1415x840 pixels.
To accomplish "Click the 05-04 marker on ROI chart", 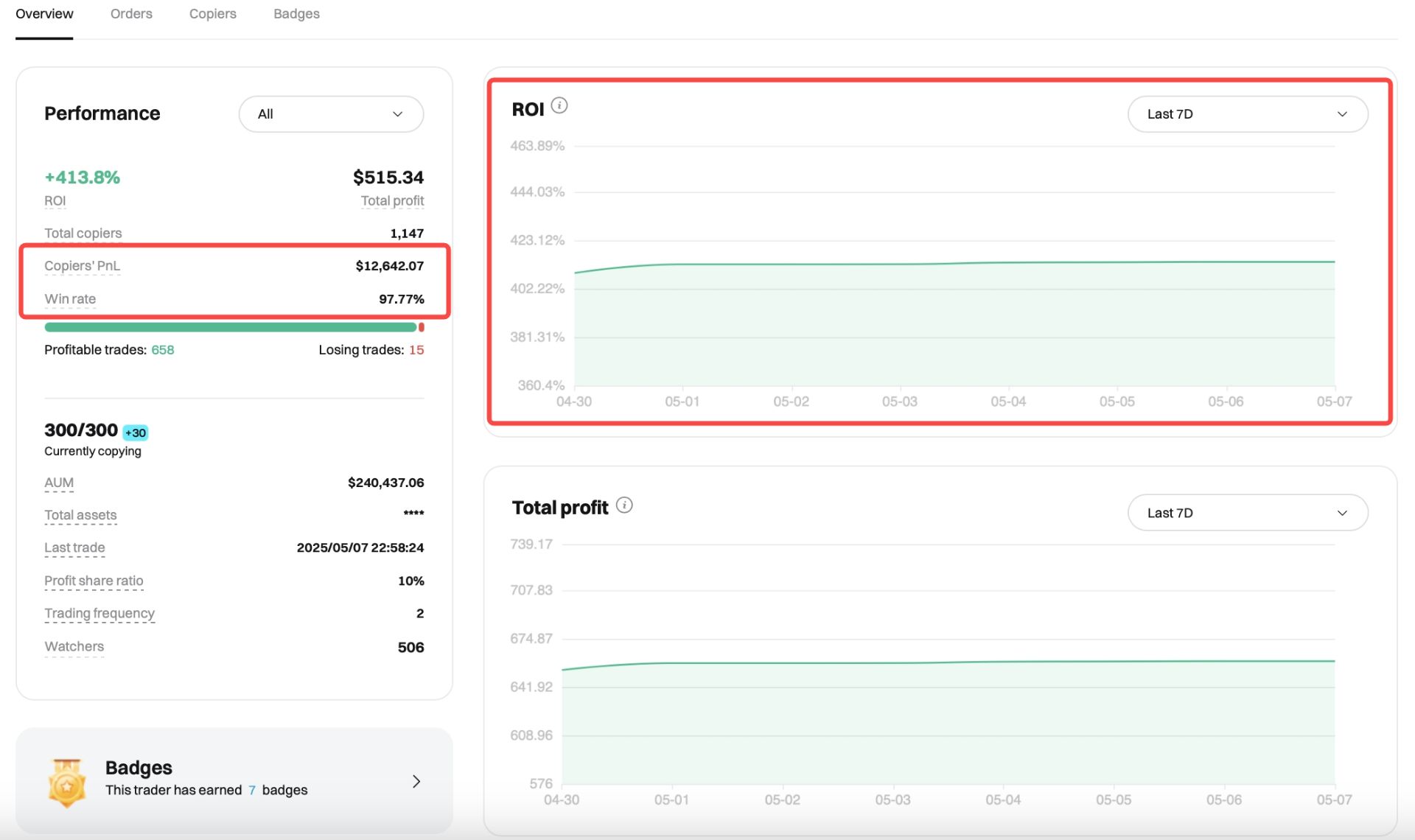I will [x=1007, y=402].
